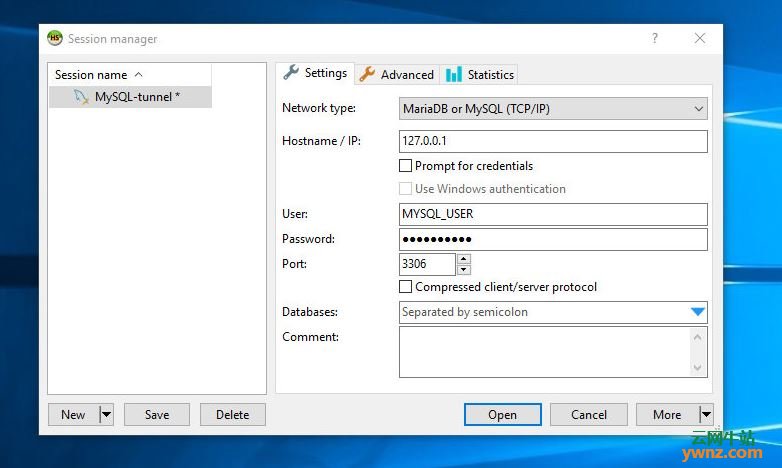The image size is (782, 468).
Task: Click the 'Port:' label
Action: (x=294, y=263)
